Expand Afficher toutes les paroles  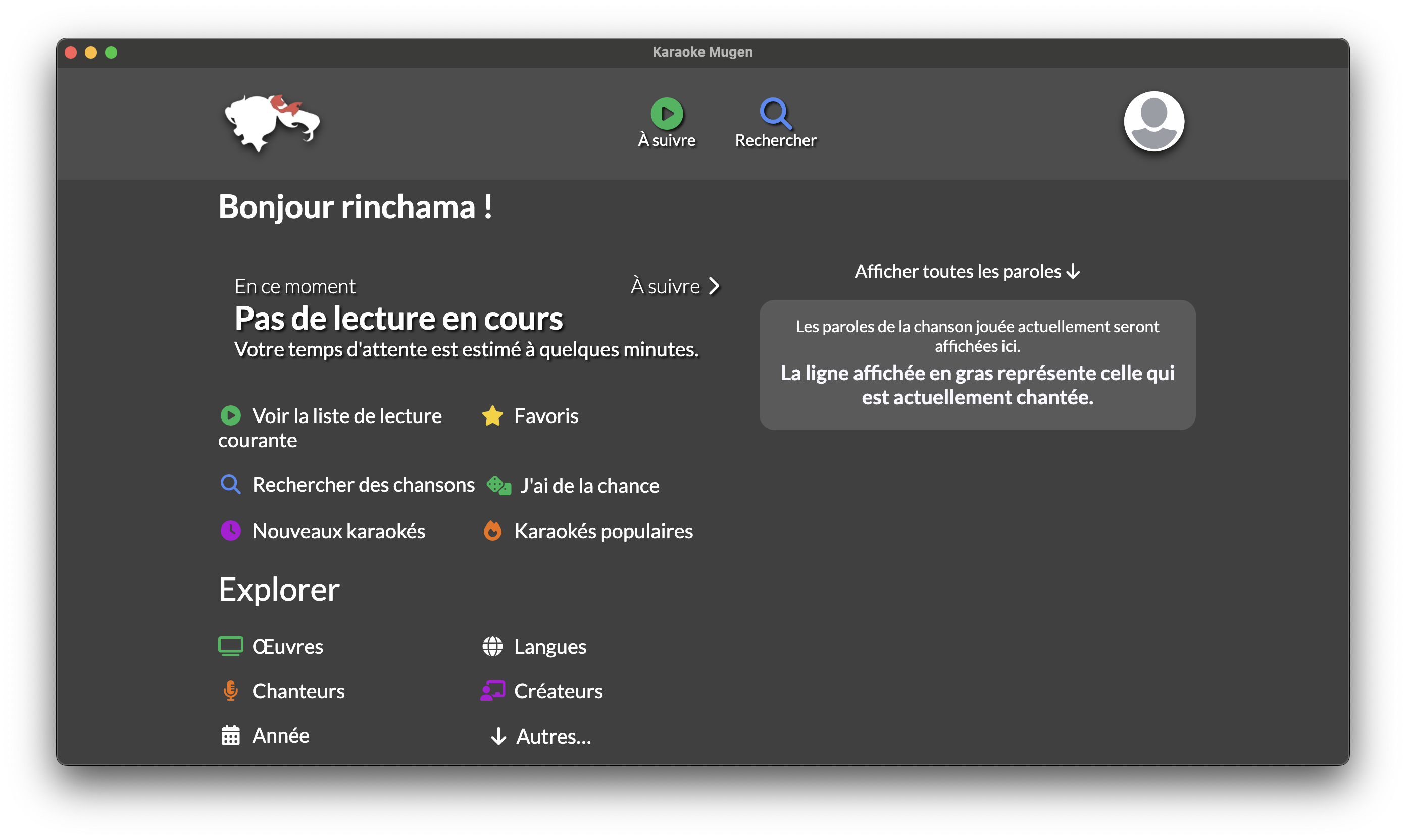click(x=966, y=271)
